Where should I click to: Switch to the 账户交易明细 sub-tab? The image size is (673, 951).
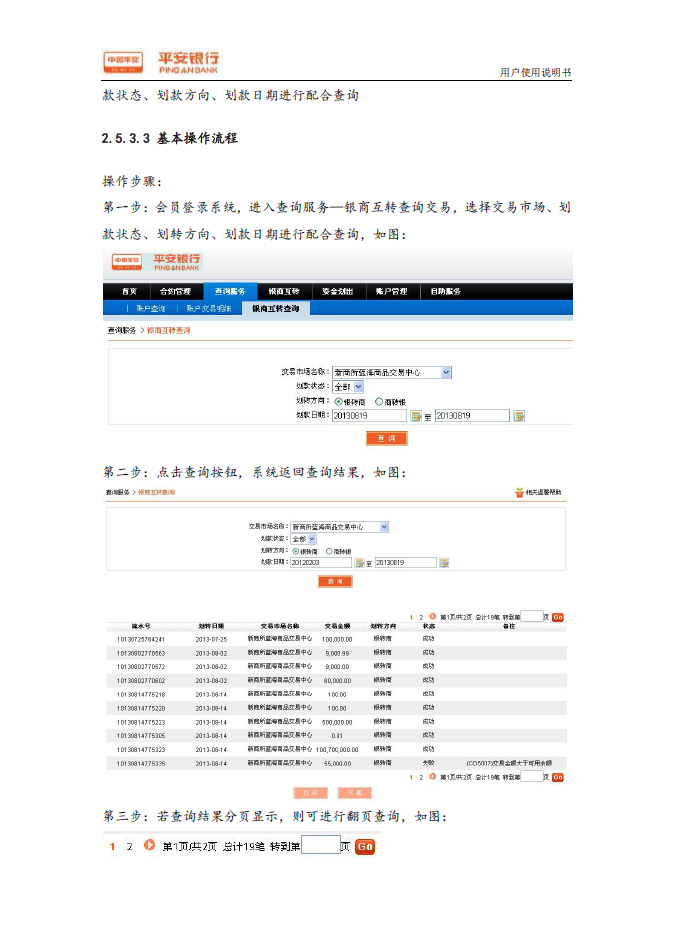209,309
